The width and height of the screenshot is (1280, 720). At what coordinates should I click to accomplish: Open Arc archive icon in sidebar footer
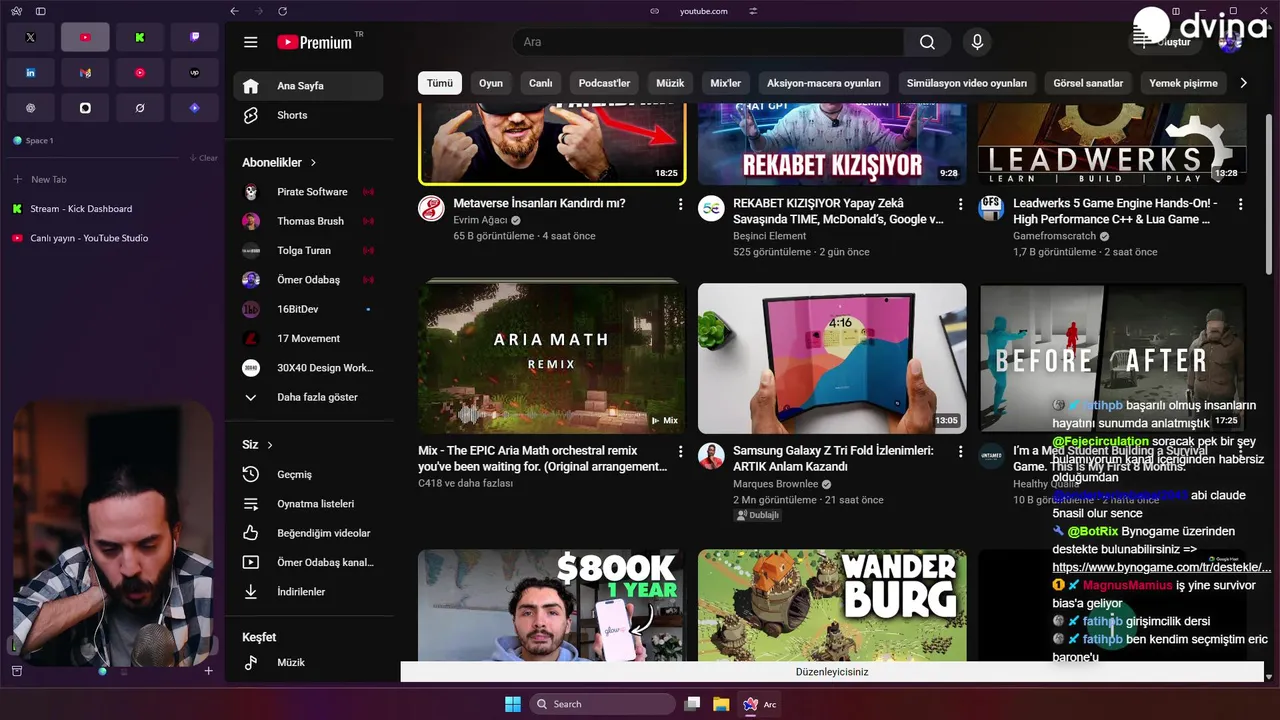[x=16, y=671]
